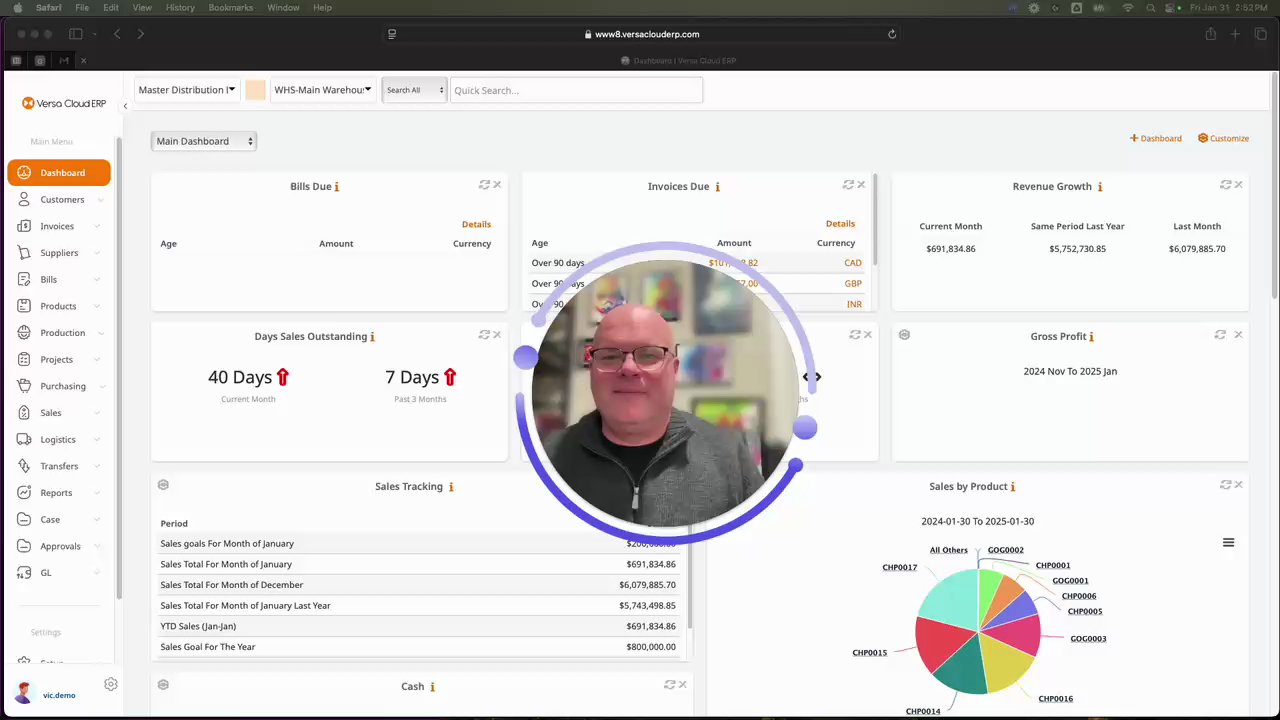Refresh the Revenue Growth widget
The height and width of the screenshot is (720, 1280).
1225,185
